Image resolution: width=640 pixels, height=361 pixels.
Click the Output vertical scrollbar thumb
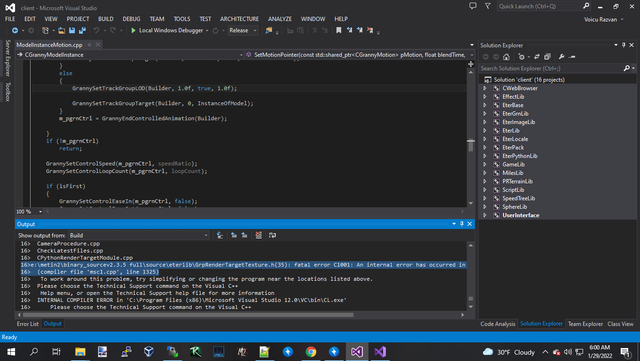471,299
